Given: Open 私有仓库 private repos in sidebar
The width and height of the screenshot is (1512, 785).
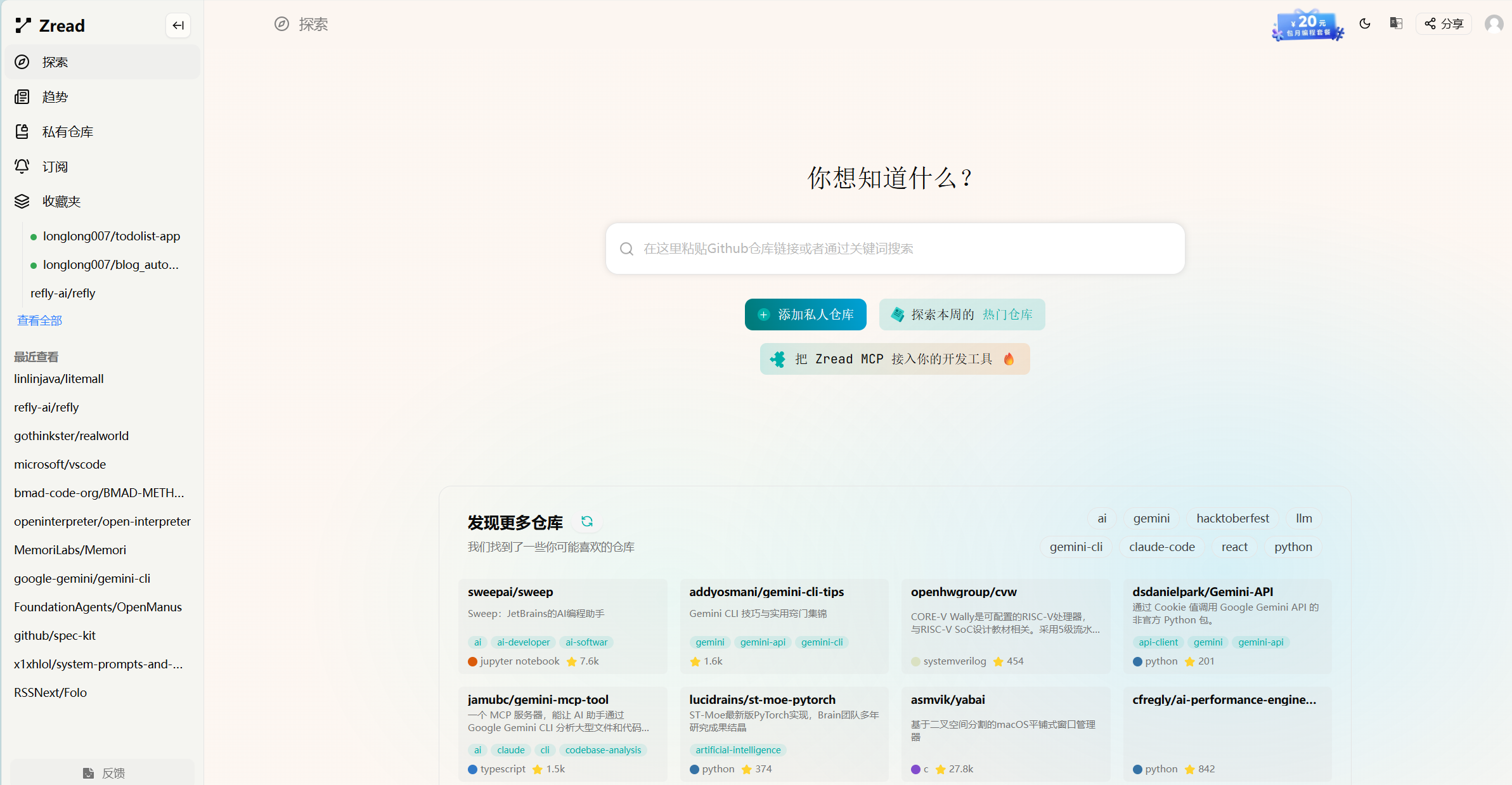Looking at the screenshot, I should (67, 132).
